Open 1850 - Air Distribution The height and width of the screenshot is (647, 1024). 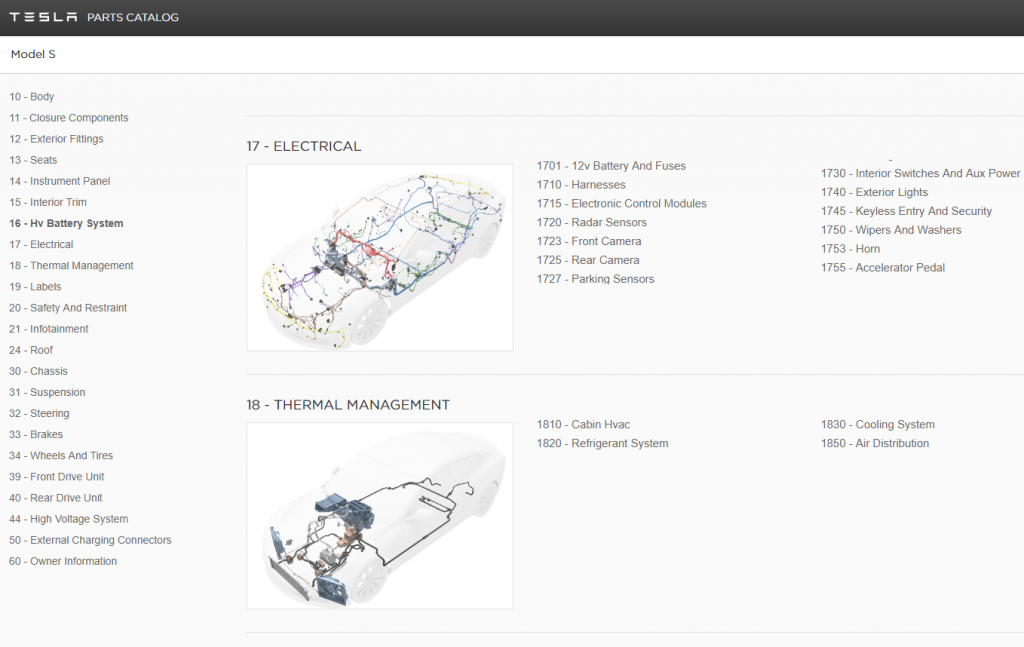876,443
